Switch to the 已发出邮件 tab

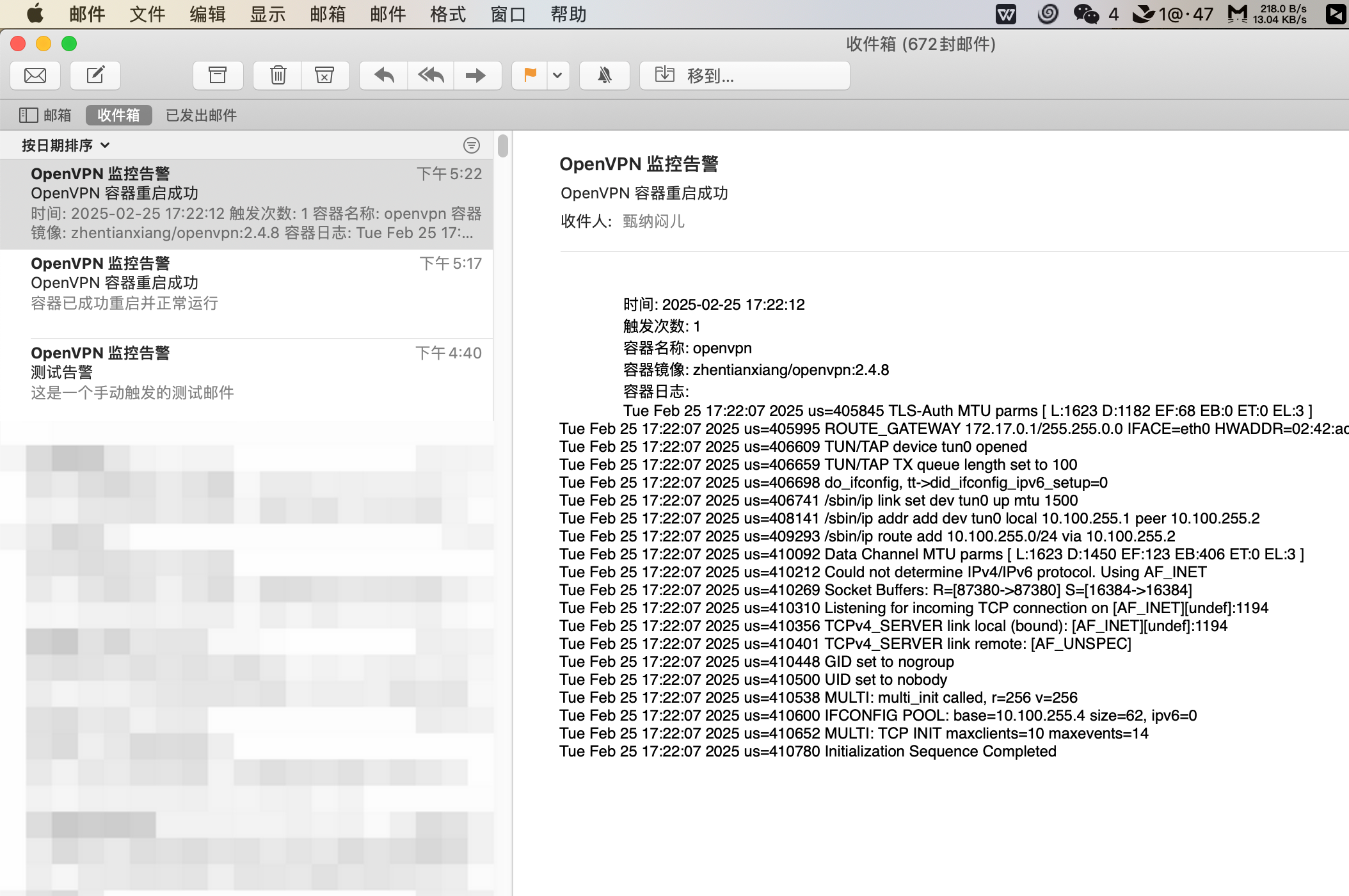pos(201,115)
